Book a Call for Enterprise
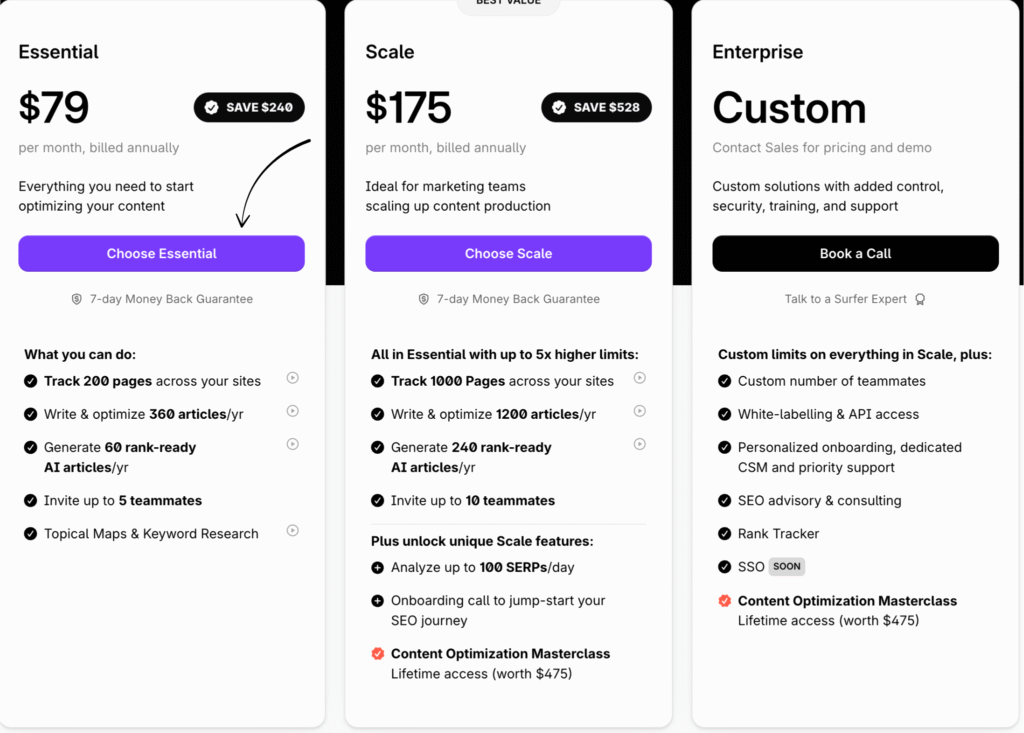The height and width of the screenshot is (733, 1024). click(x=856, y=253)
